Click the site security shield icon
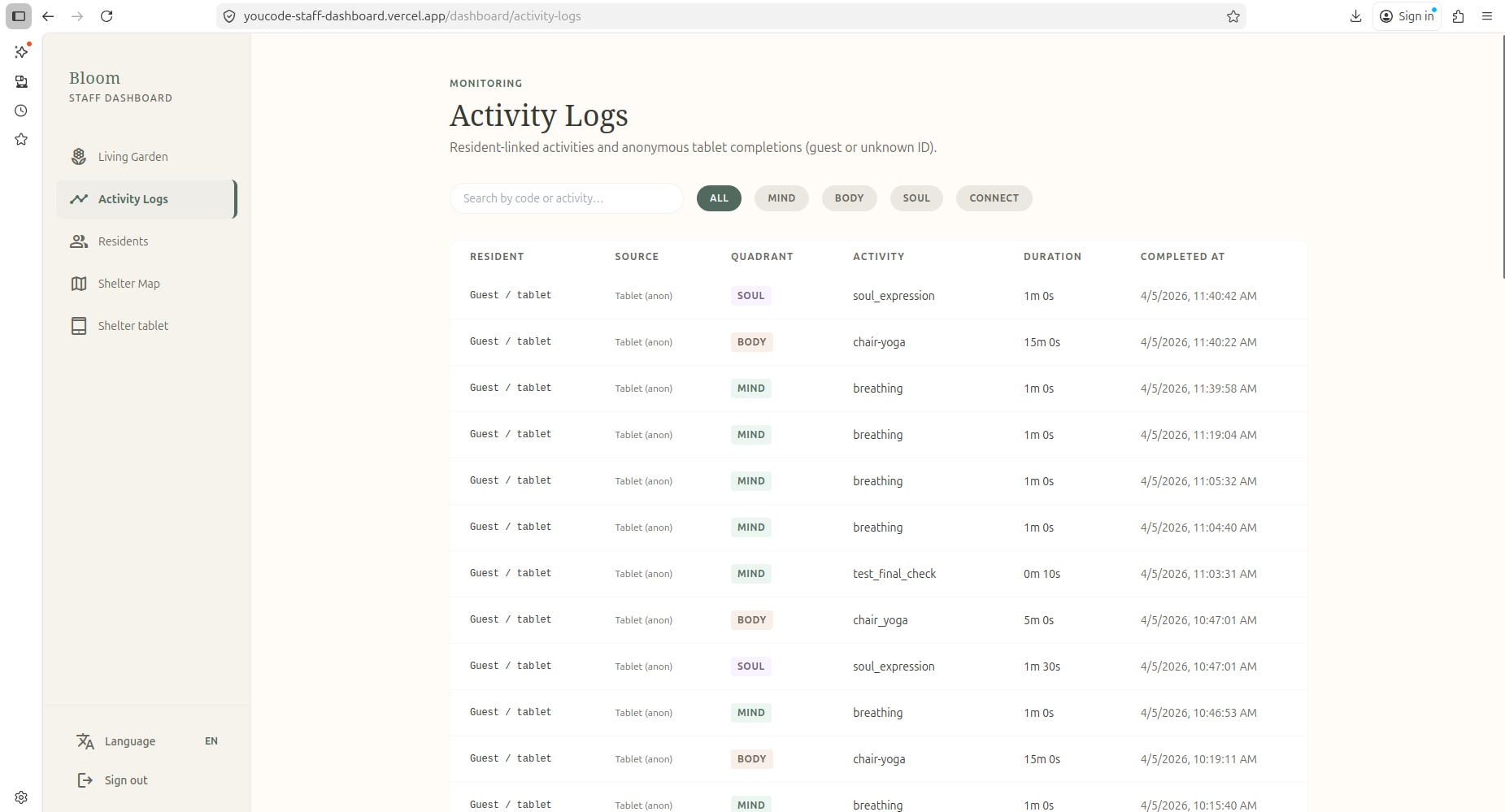This screenshot has width=1505, height=812. coord(229,16)
